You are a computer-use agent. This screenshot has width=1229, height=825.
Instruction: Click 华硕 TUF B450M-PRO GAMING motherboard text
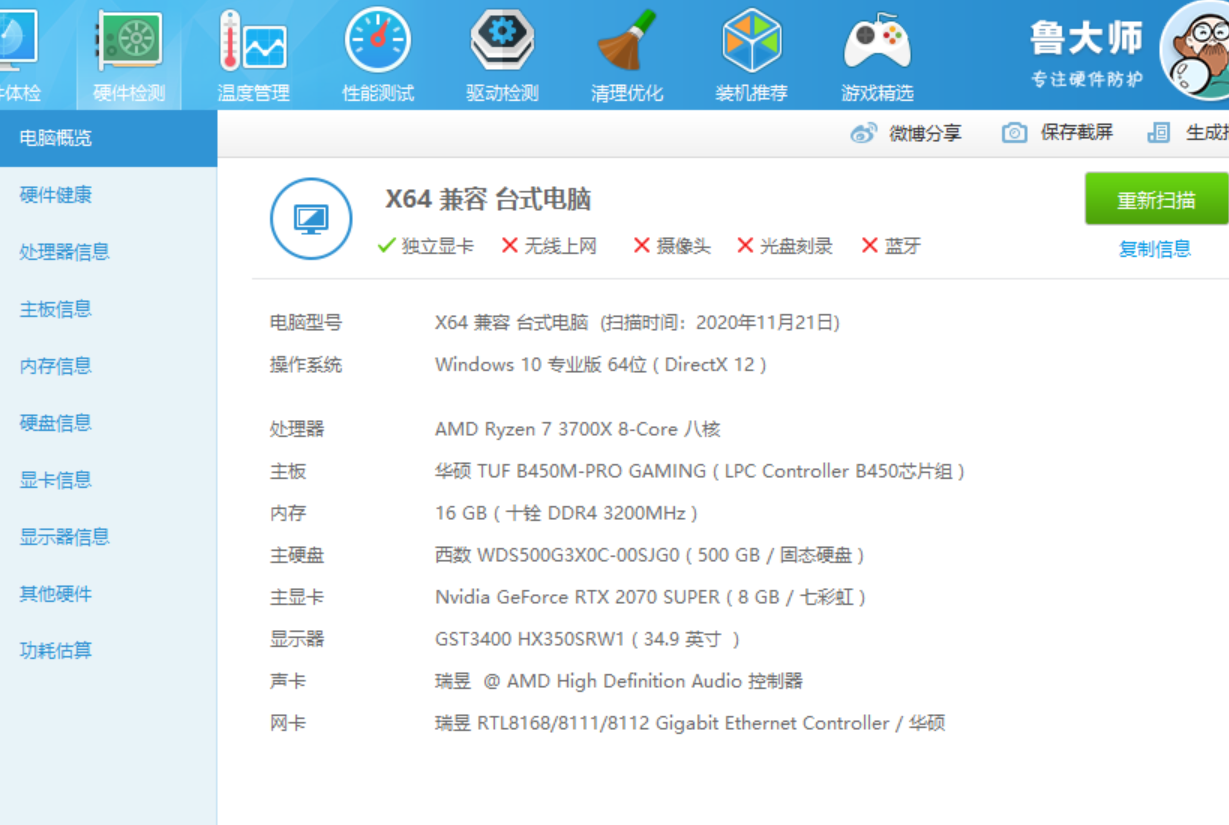[700, 471]
